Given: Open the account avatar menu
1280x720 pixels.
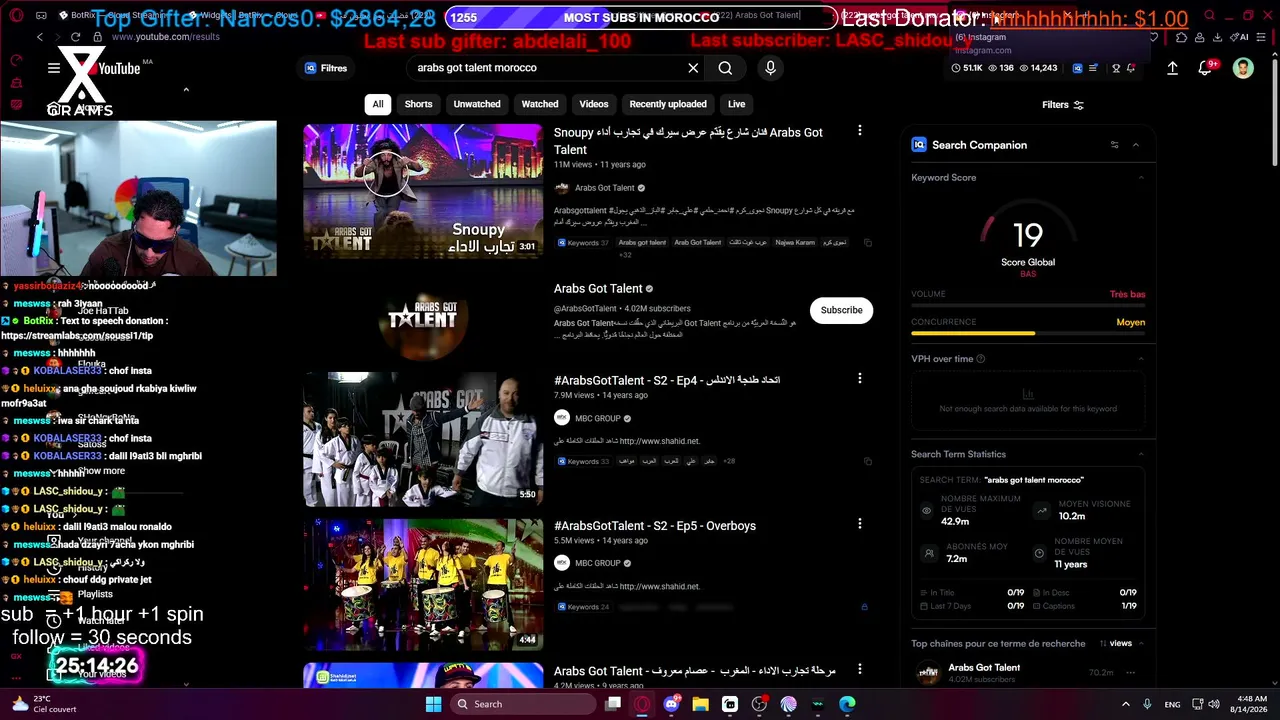Looking at the screenshot, I should coord(1243,68).
